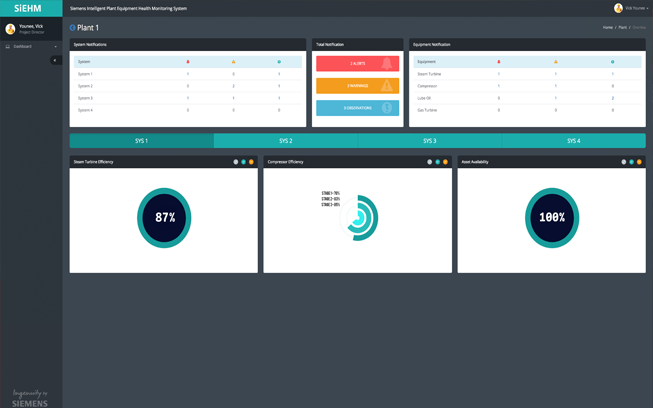Go to Home in the breadcrumb
The height and width of the screenshot is (408, 653).
tap(607, 28)
